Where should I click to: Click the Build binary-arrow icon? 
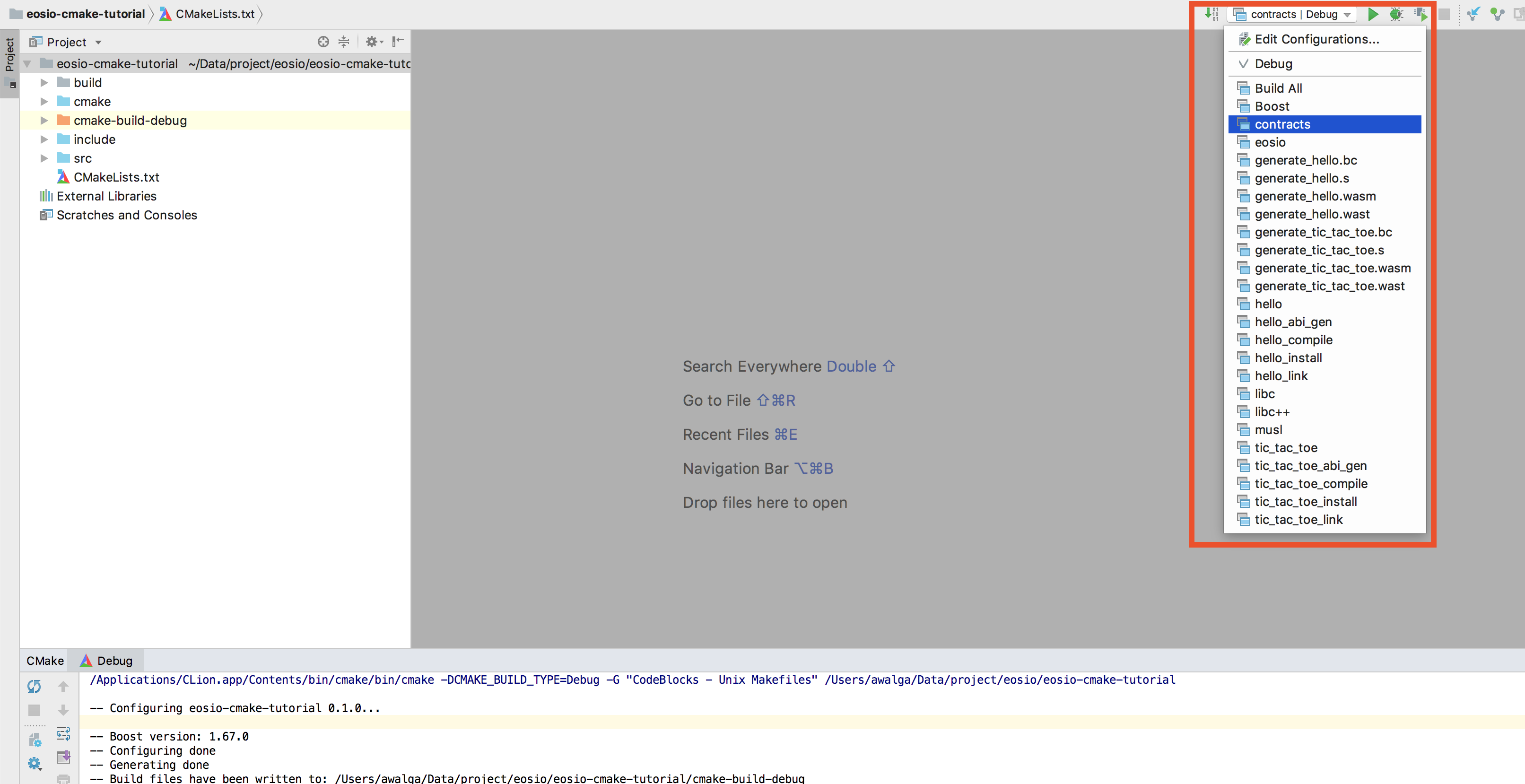1211,14
